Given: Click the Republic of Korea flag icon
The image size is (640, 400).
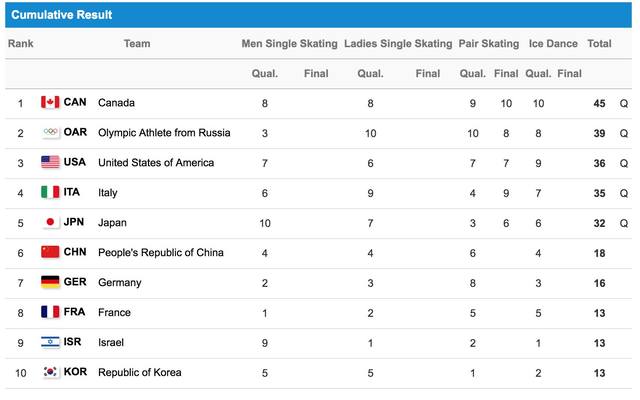Looking at the screenshot, I should [x=50, y=372].
